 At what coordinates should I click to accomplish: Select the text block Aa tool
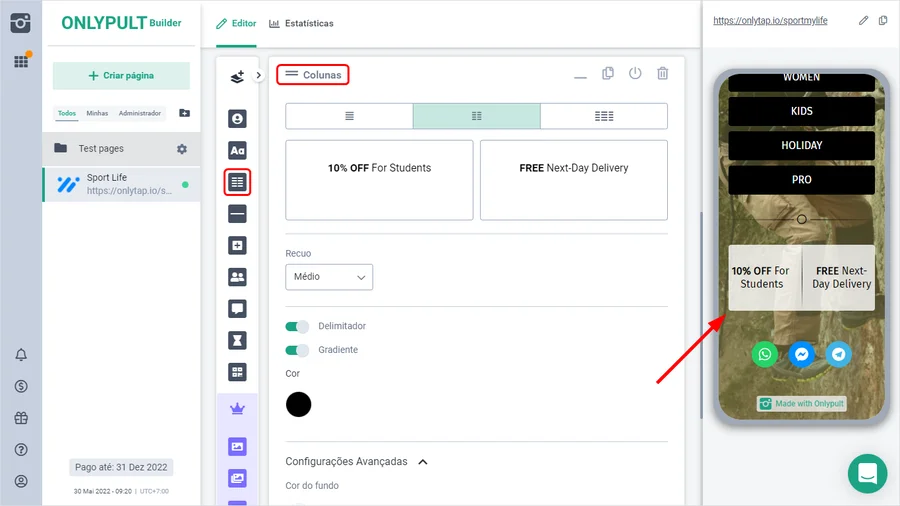click(237, 150)
